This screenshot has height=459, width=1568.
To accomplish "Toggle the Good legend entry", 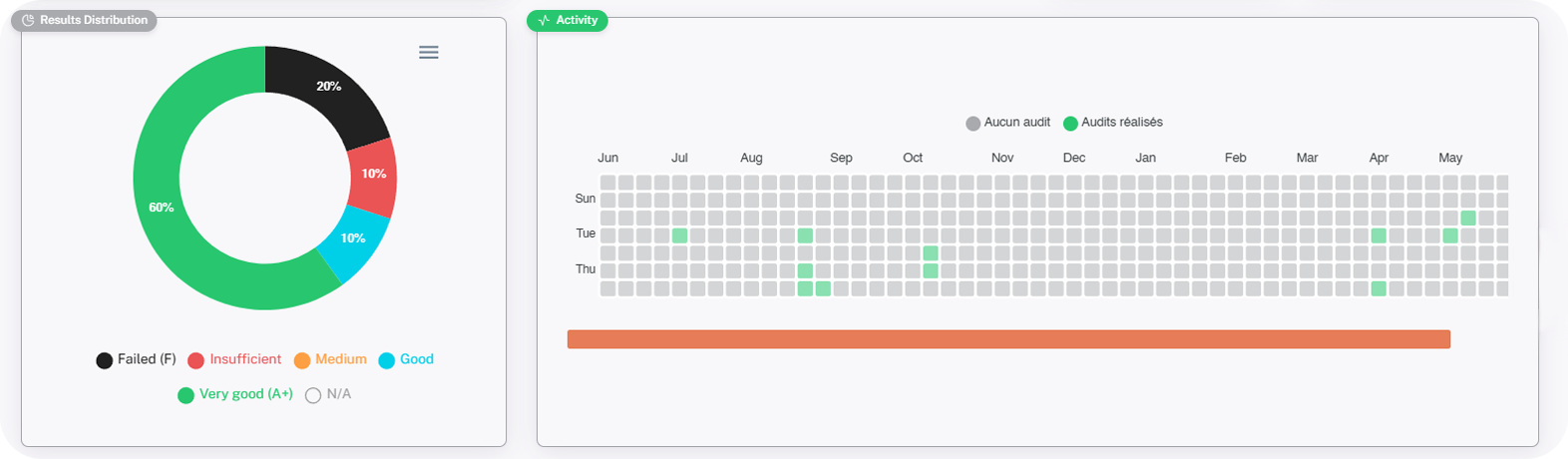I will (x=406, y=360).
